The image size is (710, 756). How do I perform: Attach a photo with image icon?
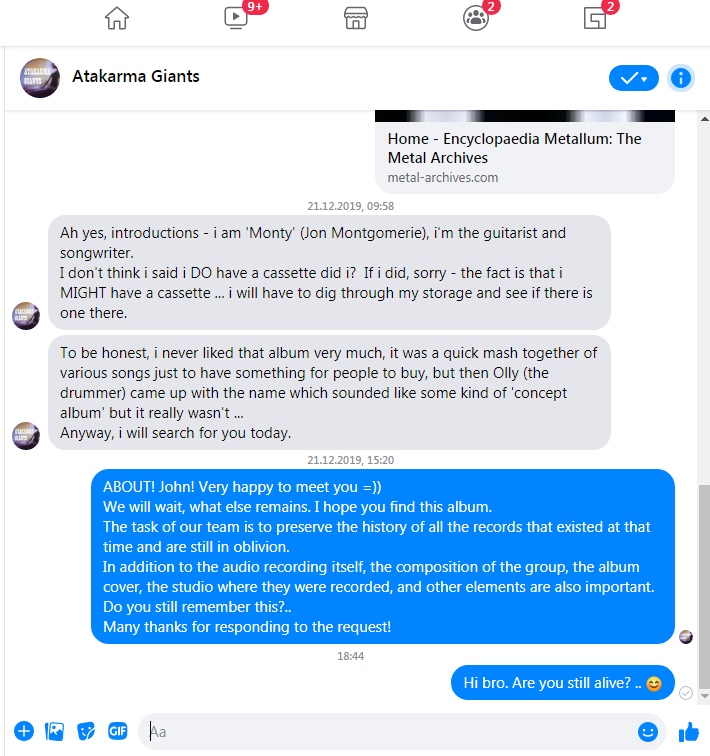54,731
